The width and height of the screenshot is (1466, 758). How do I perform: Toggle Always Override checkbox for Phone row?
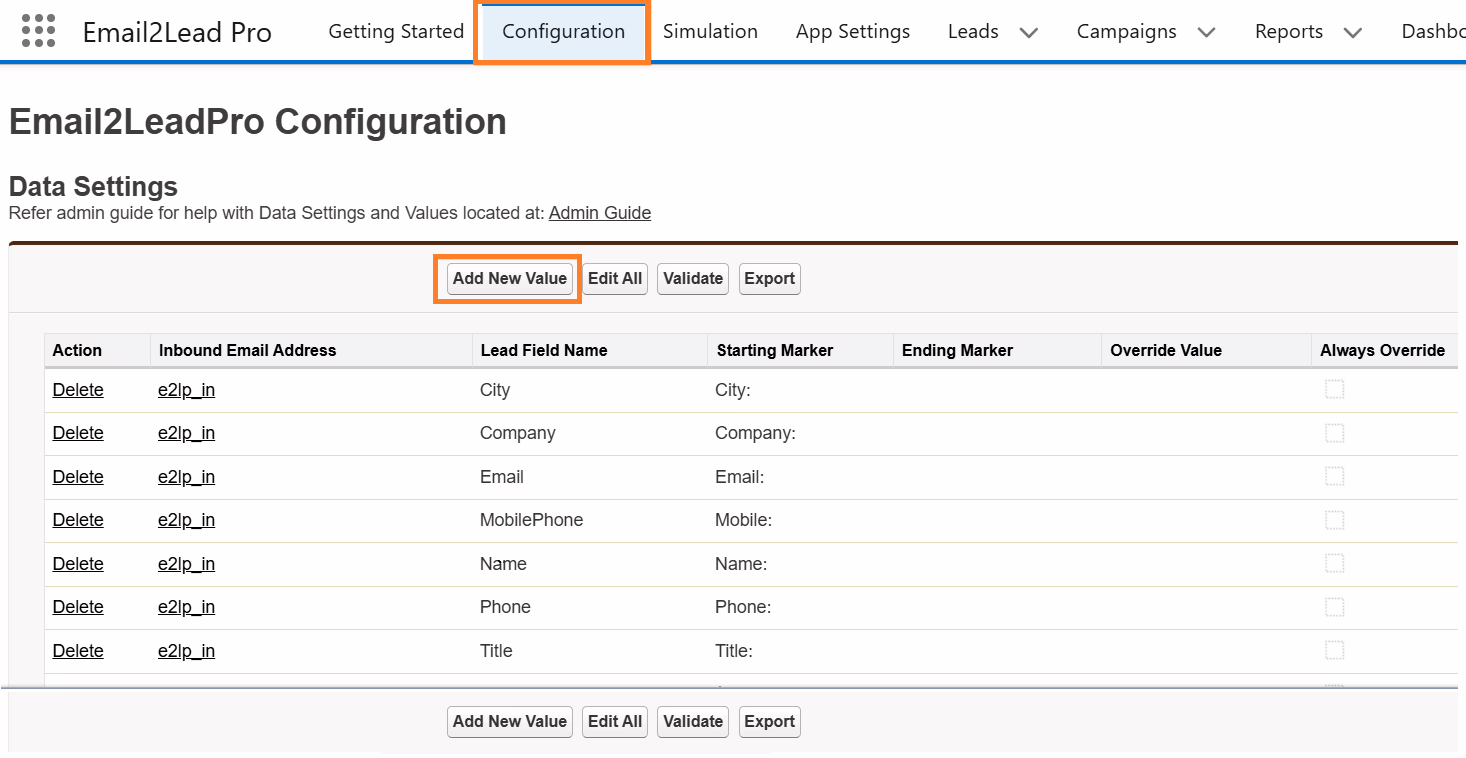pyautogui.click(x=1334, y=607)
